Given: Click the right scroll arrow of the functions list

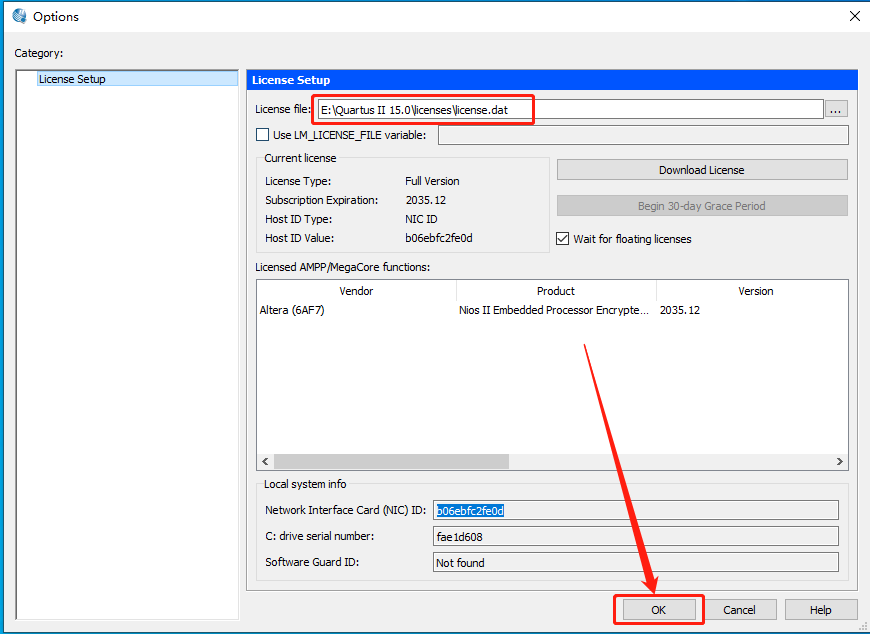Looking at the screenshot, I should point(839,461).
